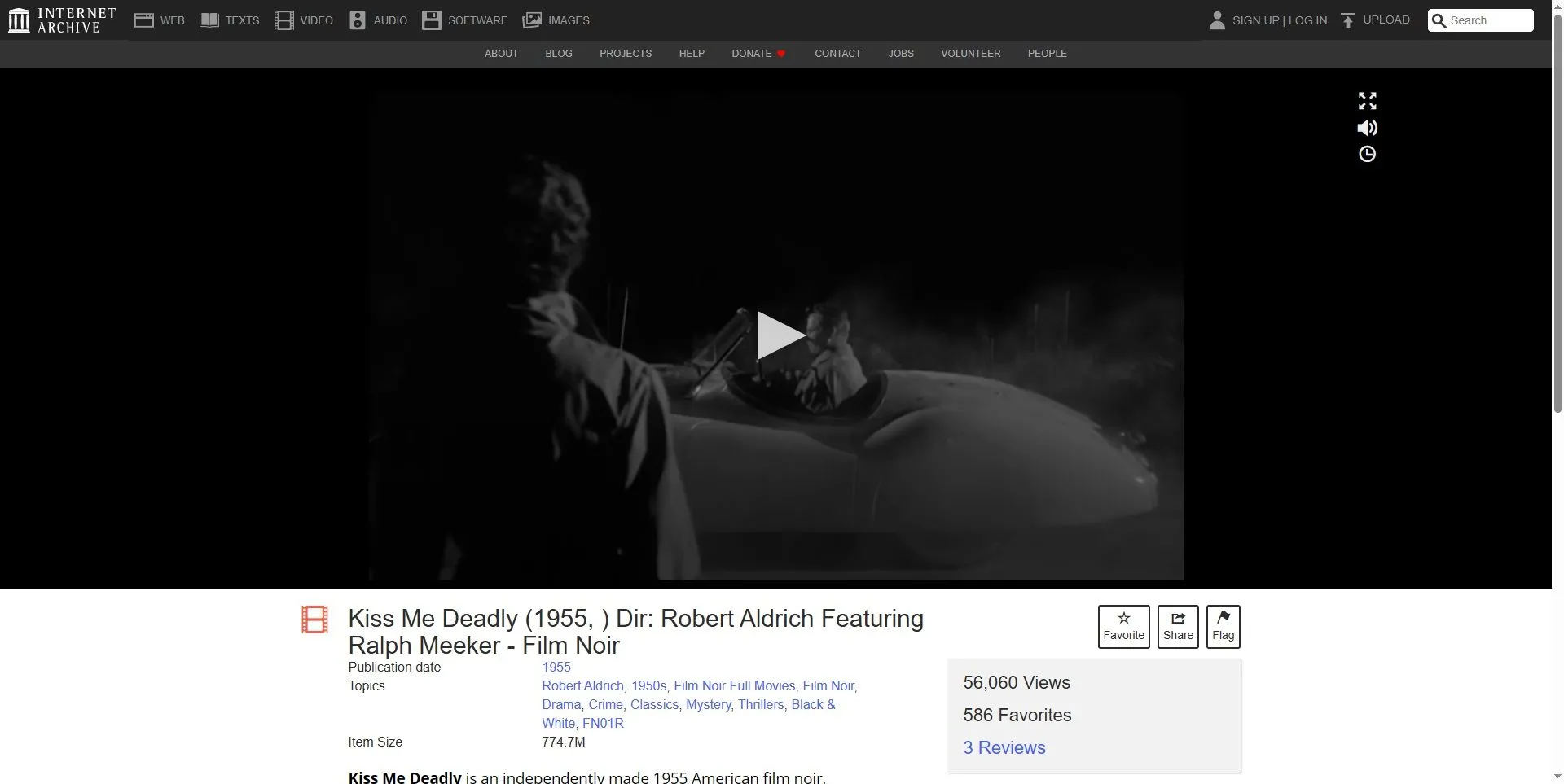
Task: Open the Audio section icon
Action: [358, 20]
